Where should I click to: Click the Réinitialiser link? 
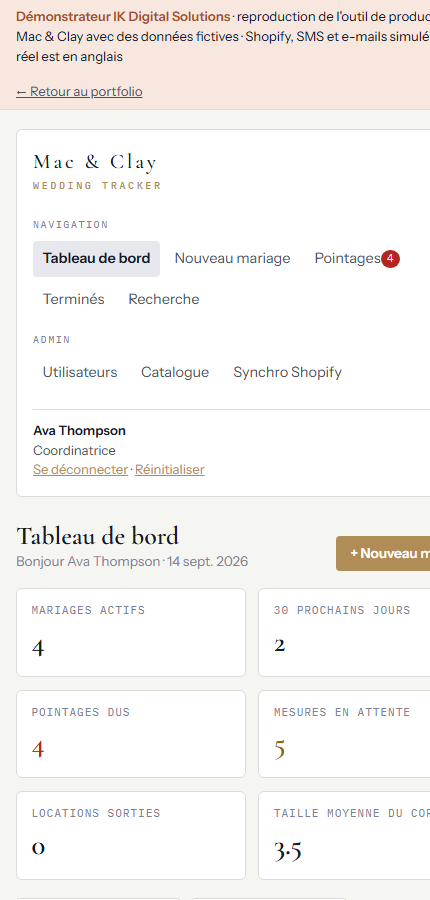pyautogui.click(x=170, y=470)
